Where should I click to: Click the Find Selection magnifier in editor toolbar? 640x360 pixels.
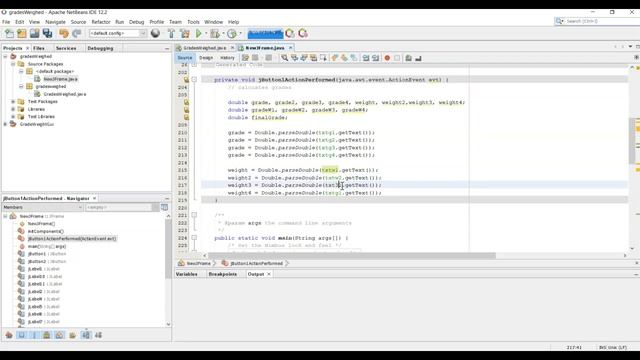tap(284, 58)
